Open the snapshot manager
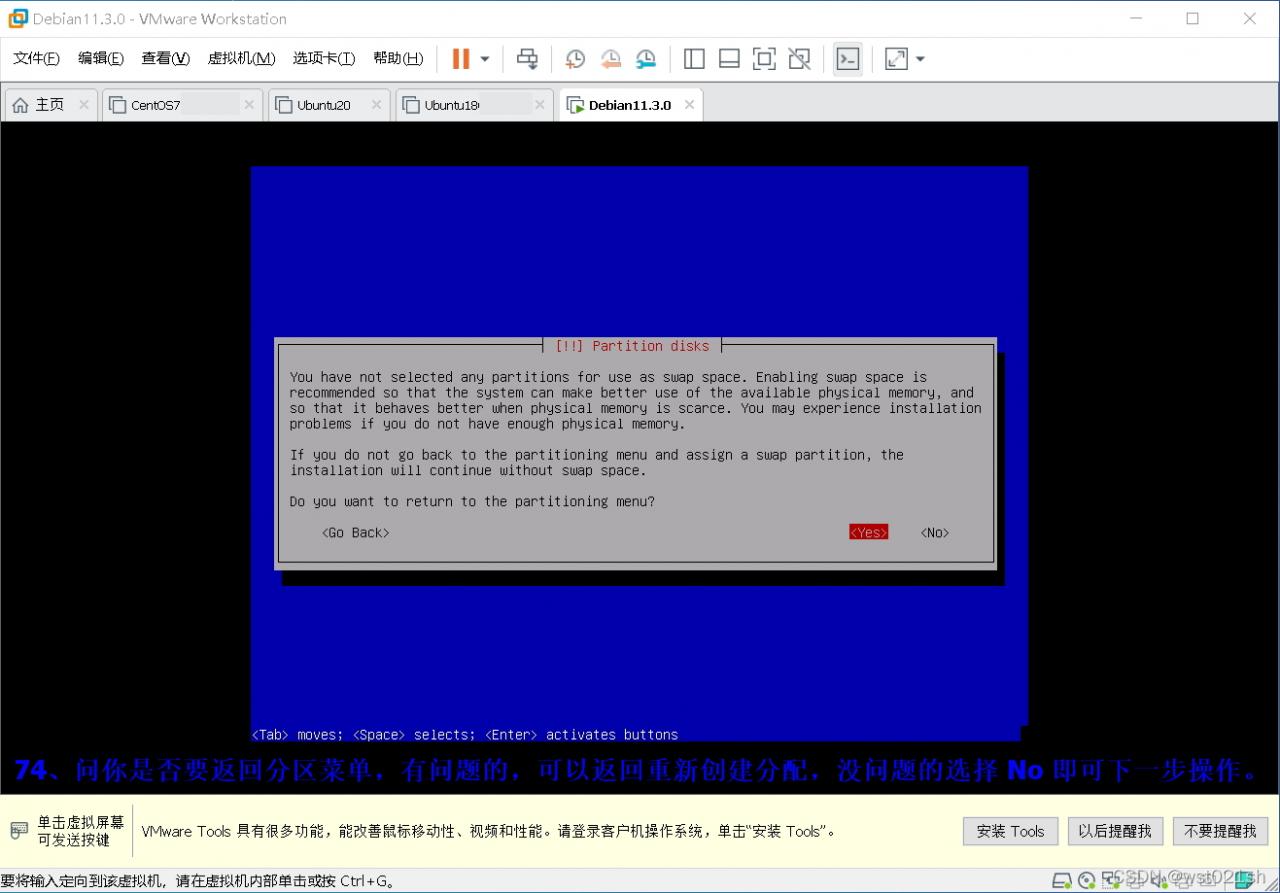Image resolution: width=1280 pixels, height=893 pixels. (x=646, y=59)
